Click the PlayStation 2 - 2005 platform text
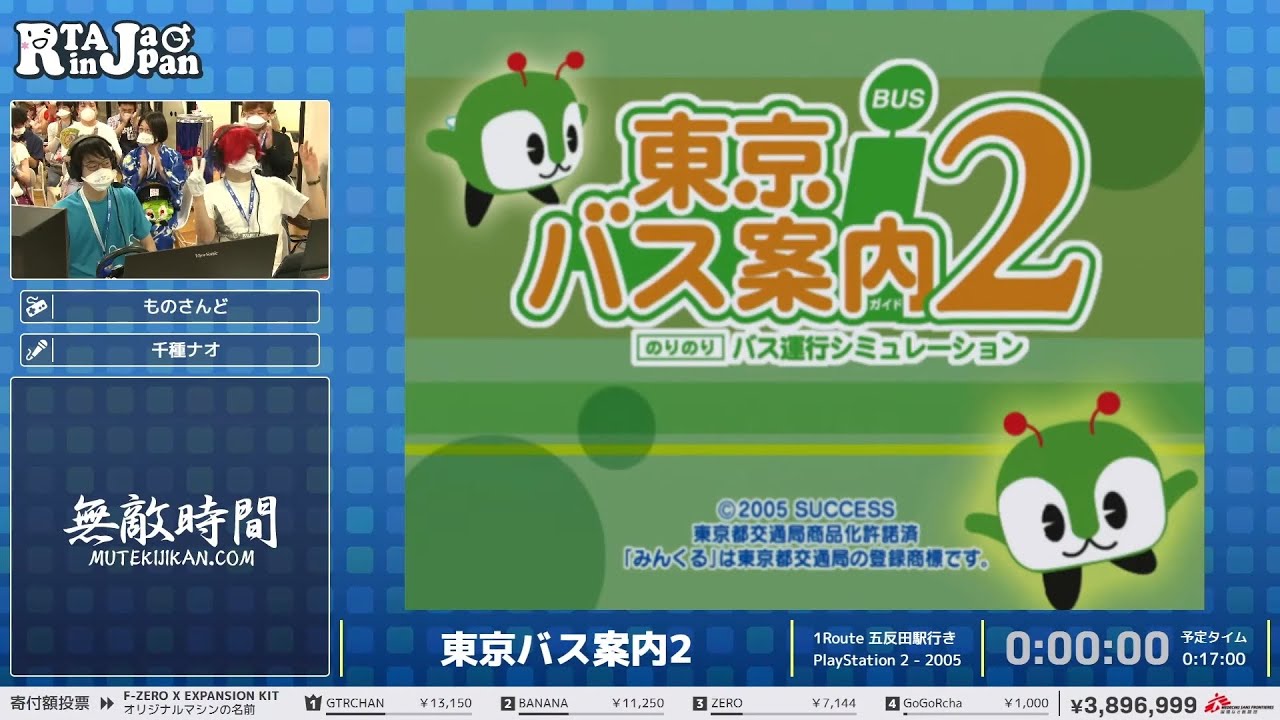Image resolution: width=1280 pixels, height=720 pixels. [x=887, y=660]
